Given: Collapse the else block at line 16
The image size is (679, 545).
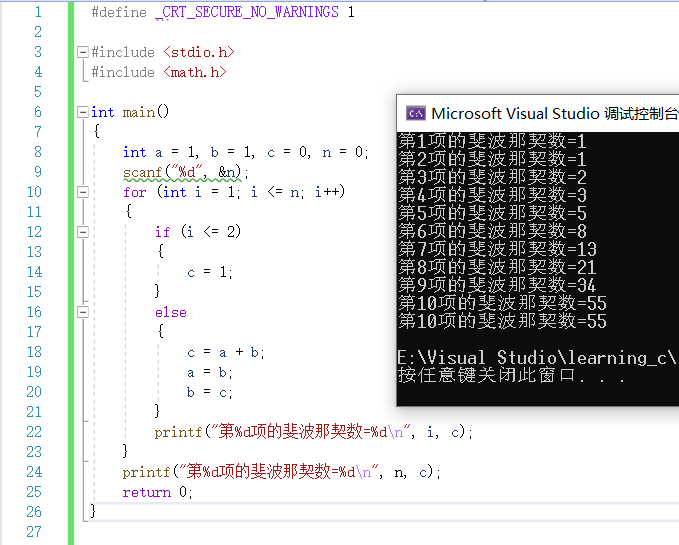Looking at the screenshot, I should [83, 312].
